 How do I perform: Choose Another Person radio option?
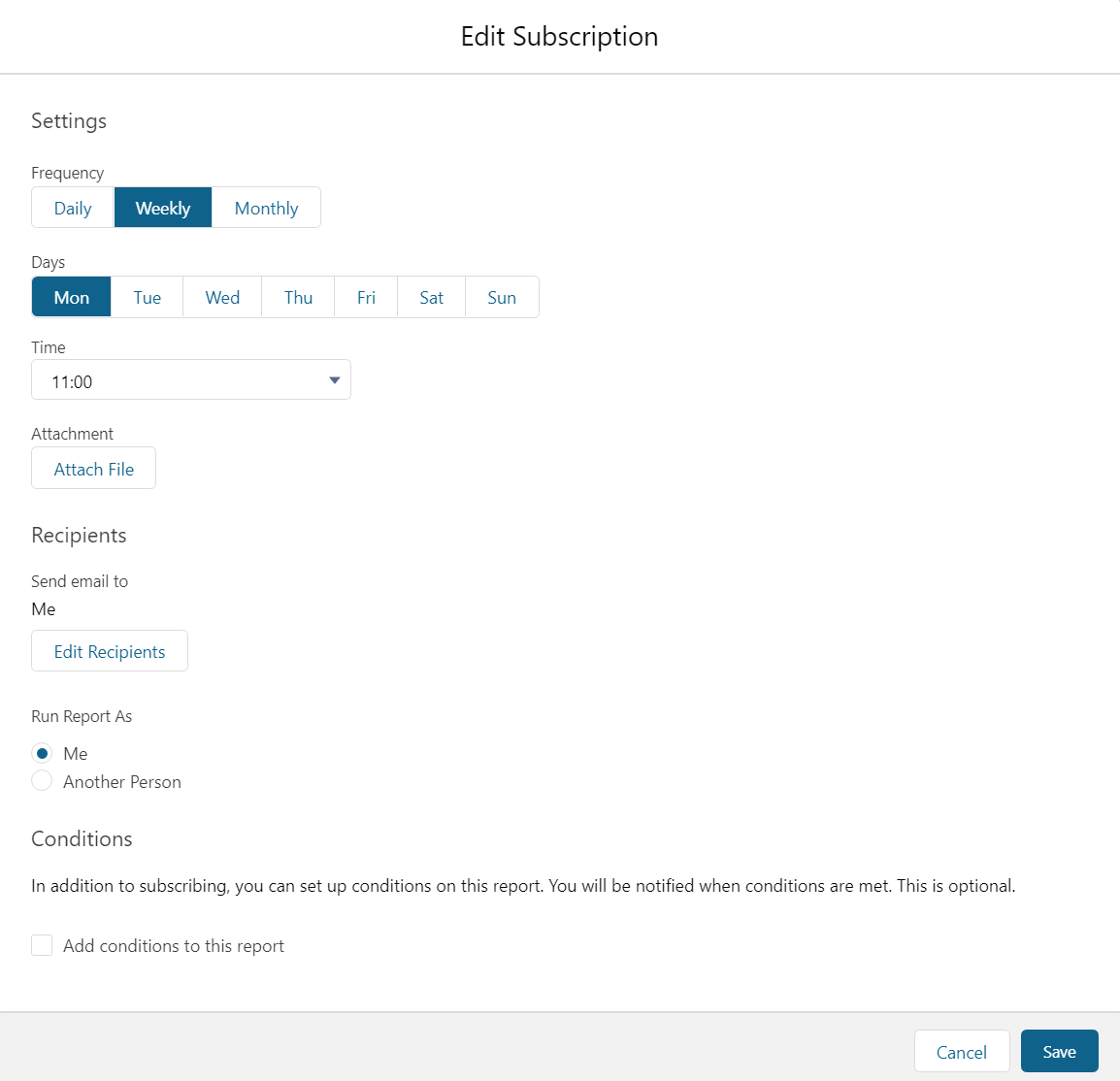[x=42, y=781]
